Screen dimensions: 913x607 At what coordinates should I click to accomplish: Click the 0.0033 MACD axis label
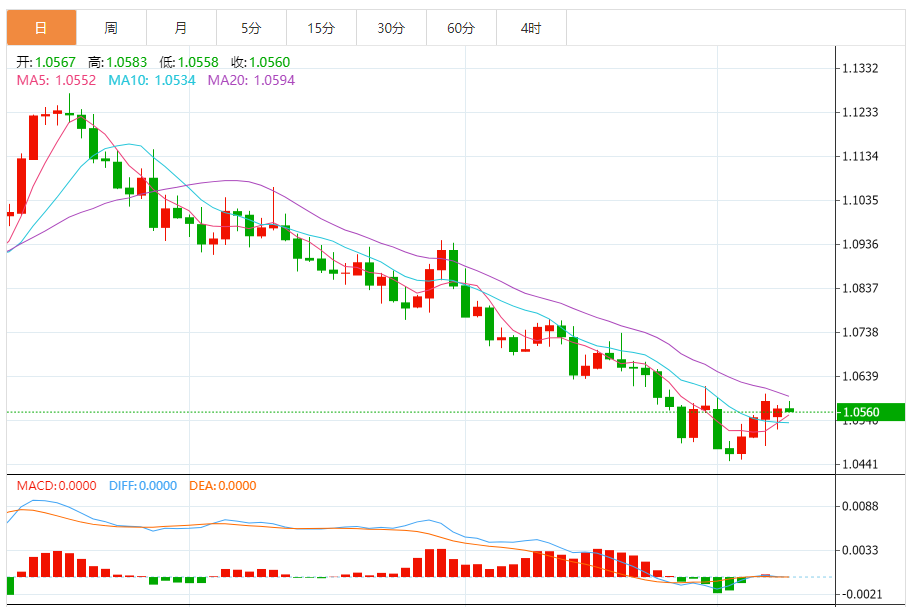pyautogui.click(x=860, y=550)
